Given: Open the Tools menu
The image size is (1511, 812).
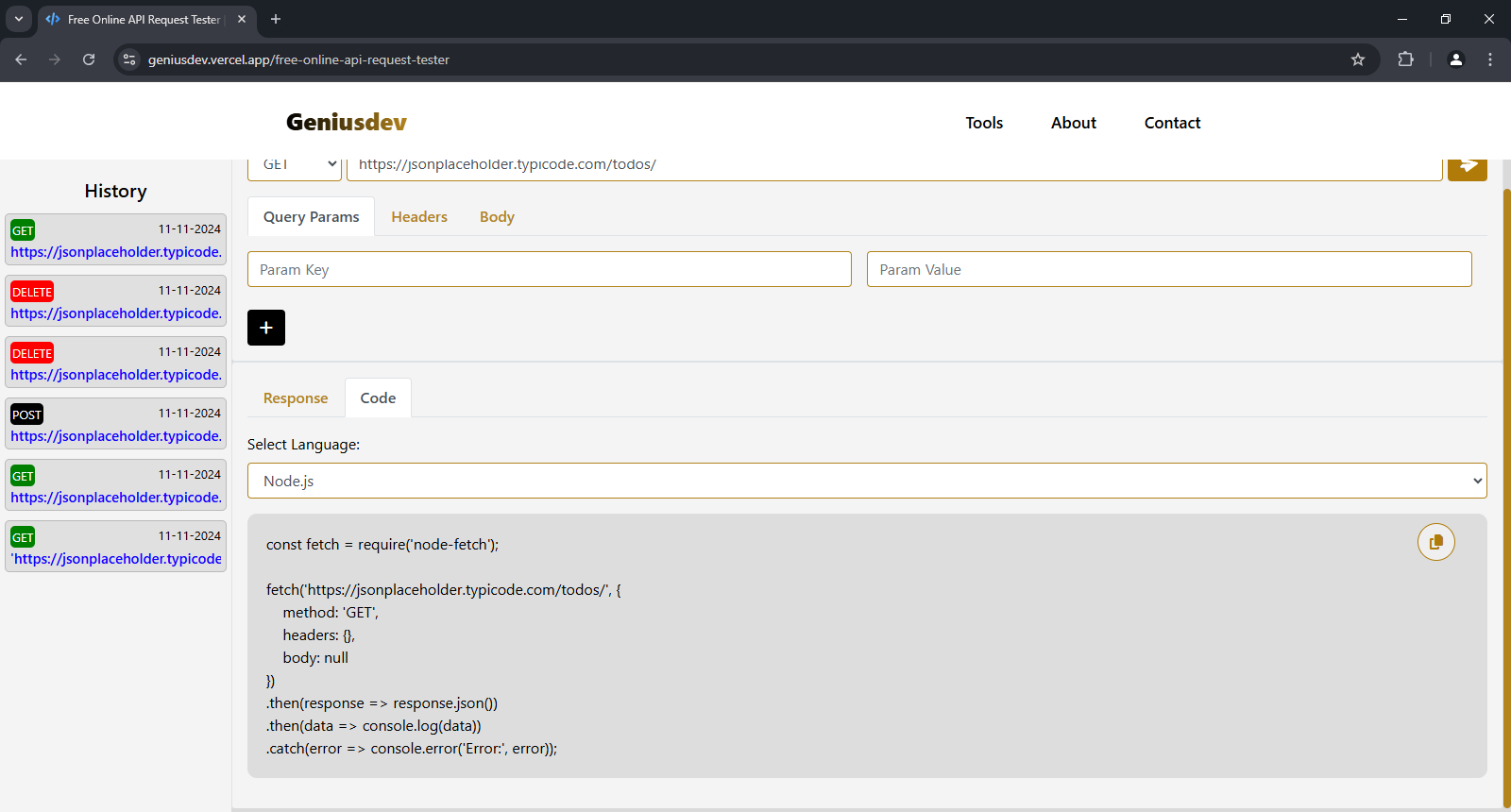Looking at the screenshot, I should (x=984, y=123).
